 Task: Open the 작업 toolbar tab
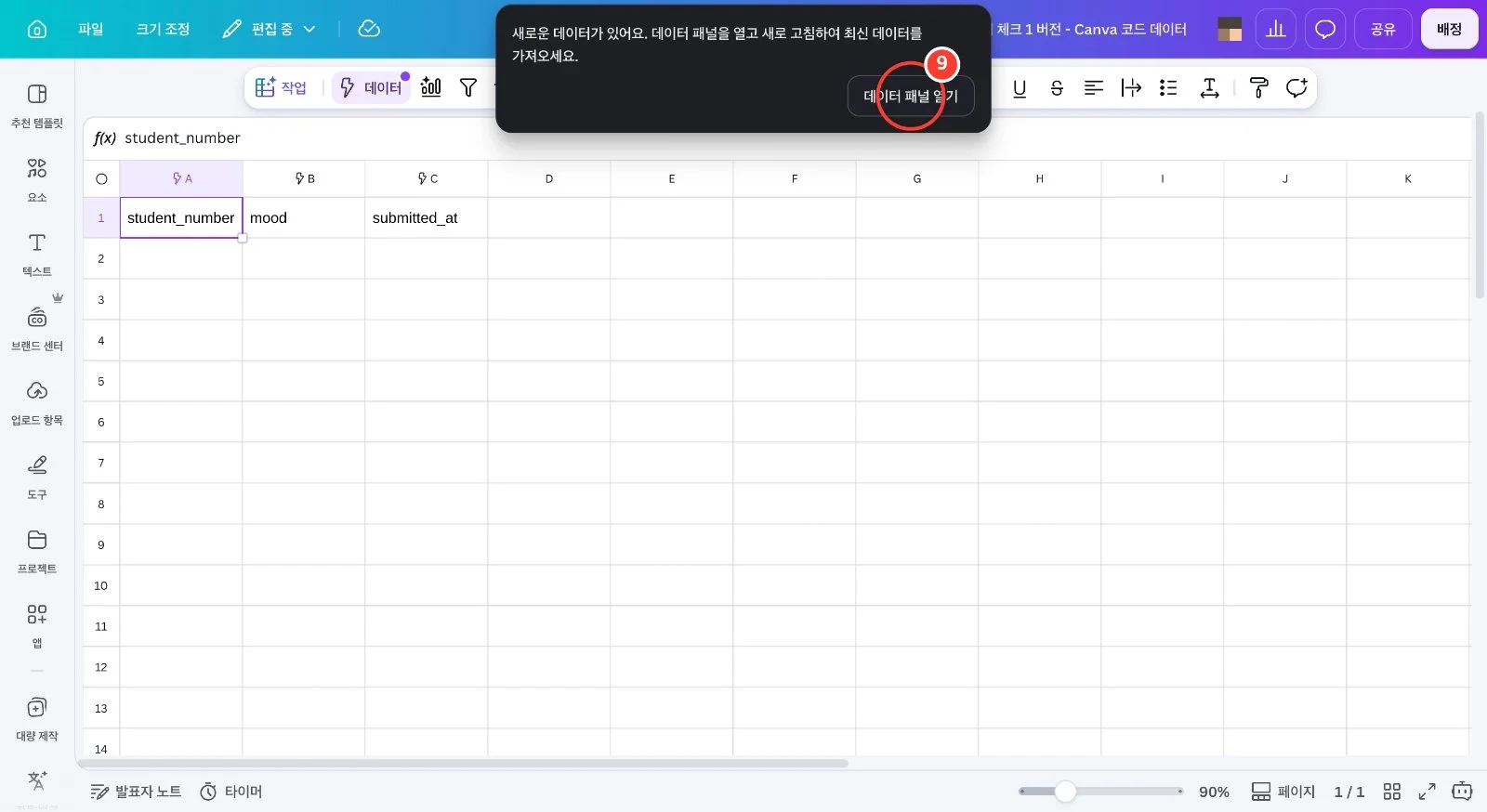tap(281, 87)
